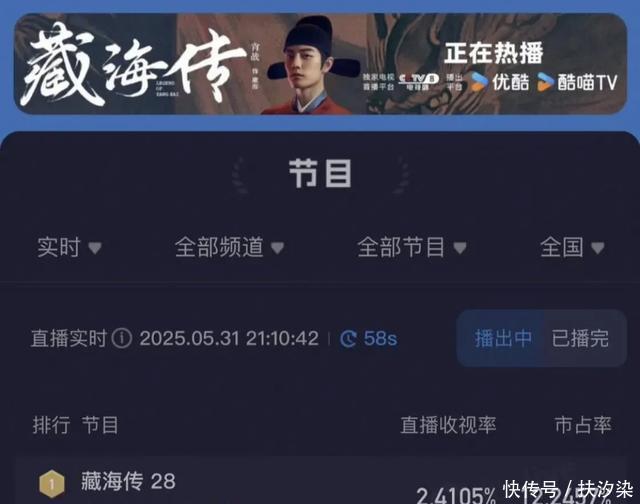Click the 市占率 column header
Image resolution: width=640 pixels, height=504 pixels.
coord(583,425)
